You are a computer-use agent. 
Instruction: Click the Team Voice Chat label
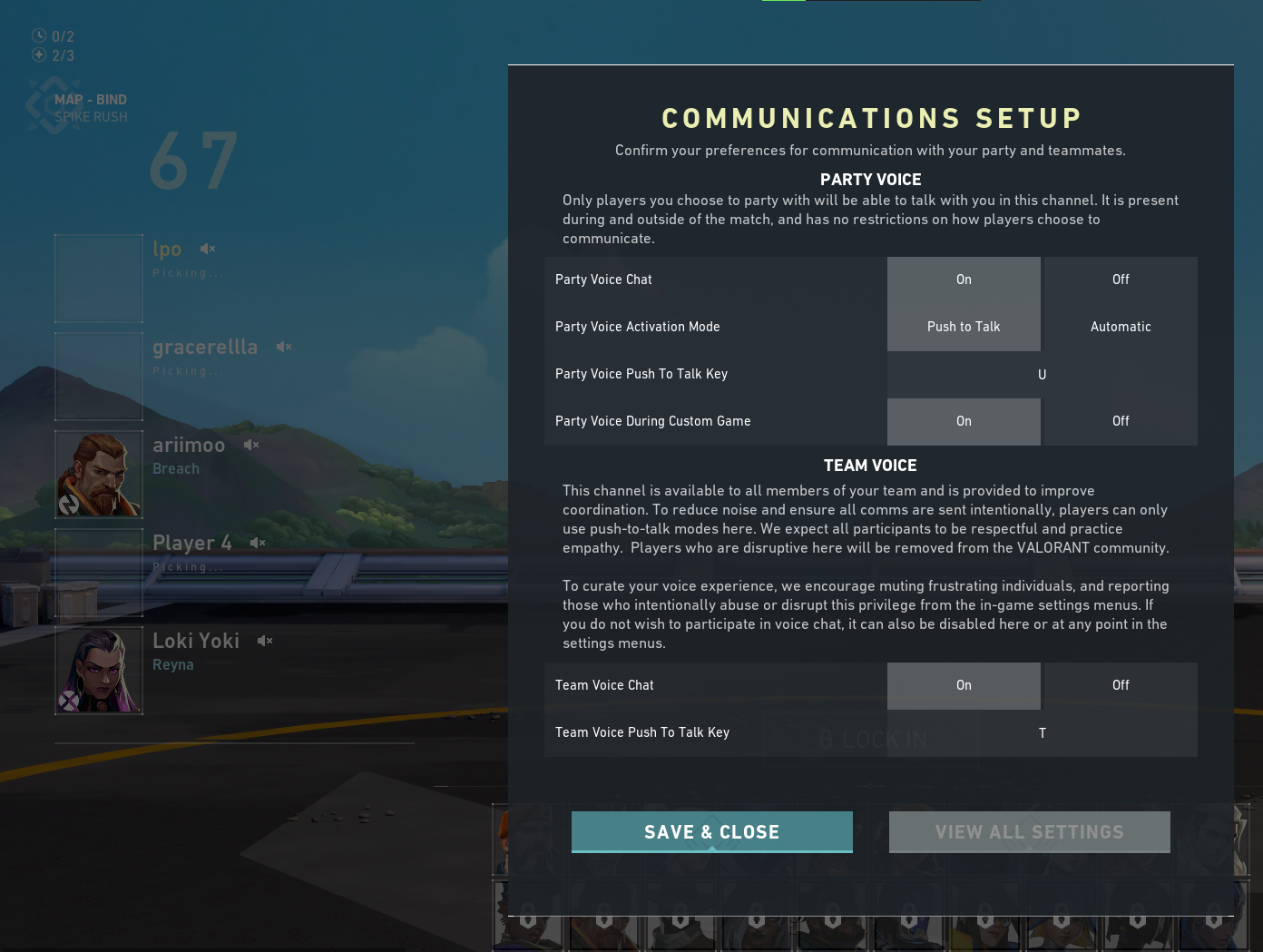tap(604, 685)
